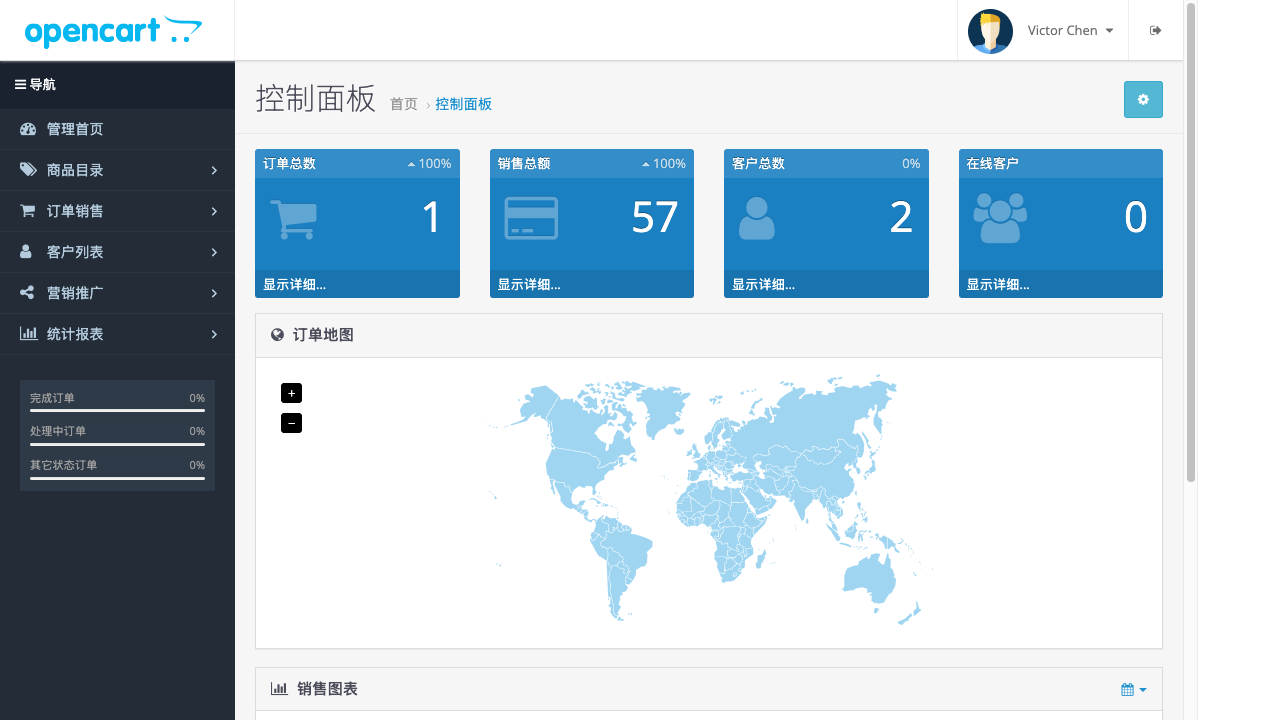This screenshot has width=1280, height=720.
Task: Zoom in on the order map
Action: tap(291, 393)
